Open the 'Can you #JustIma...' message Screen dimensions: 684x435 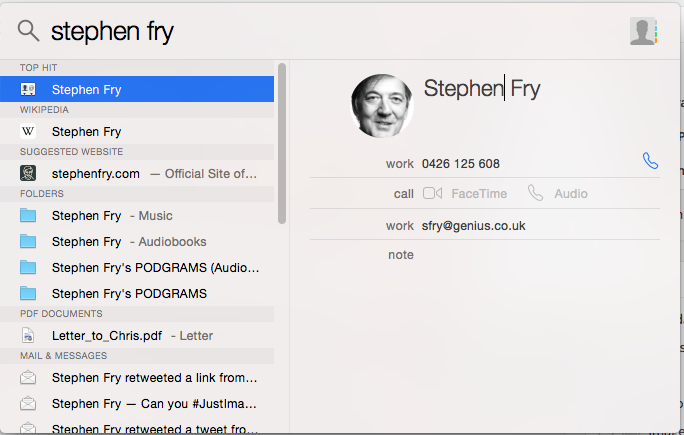(137, 404)
